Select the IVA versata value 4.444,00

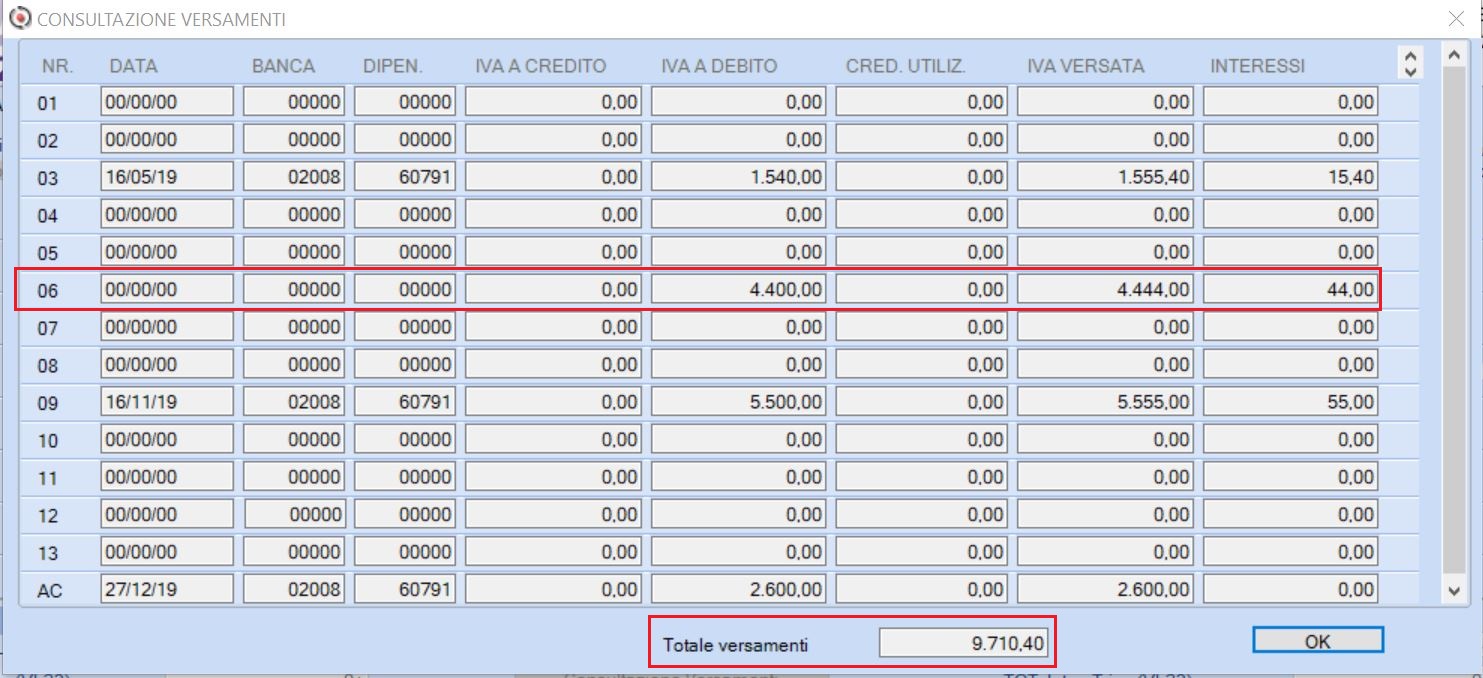(1106, 290)
